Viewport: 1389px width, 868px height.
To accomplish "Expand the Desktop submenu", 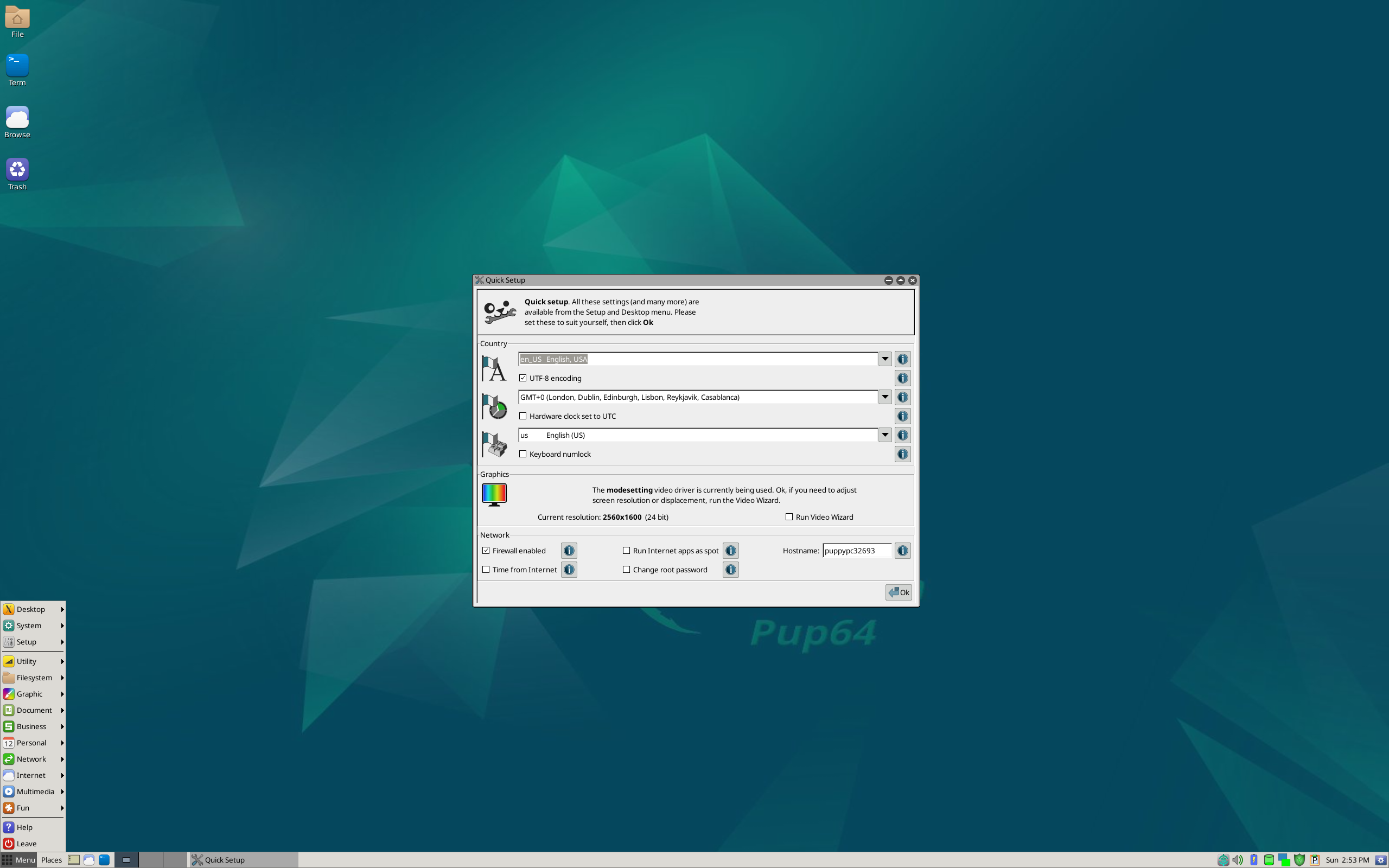I will 33,609.
